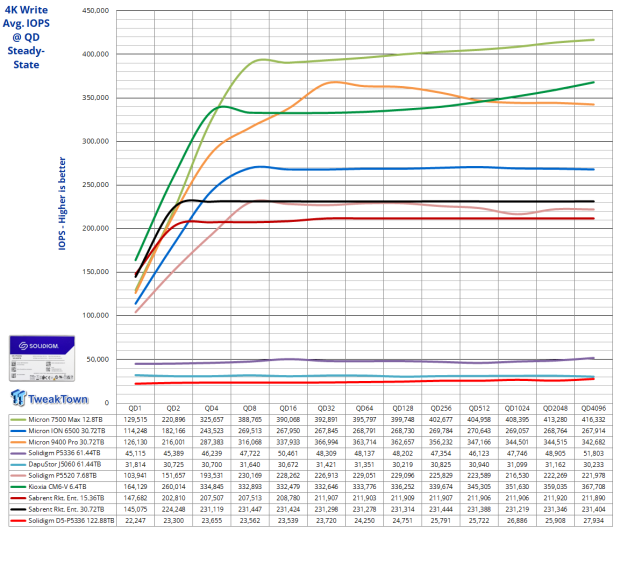This screenshot has height=568, width=620.
Task: Click the 270,643 cell in the QD512 column
Action: click(x=479, y=431)
